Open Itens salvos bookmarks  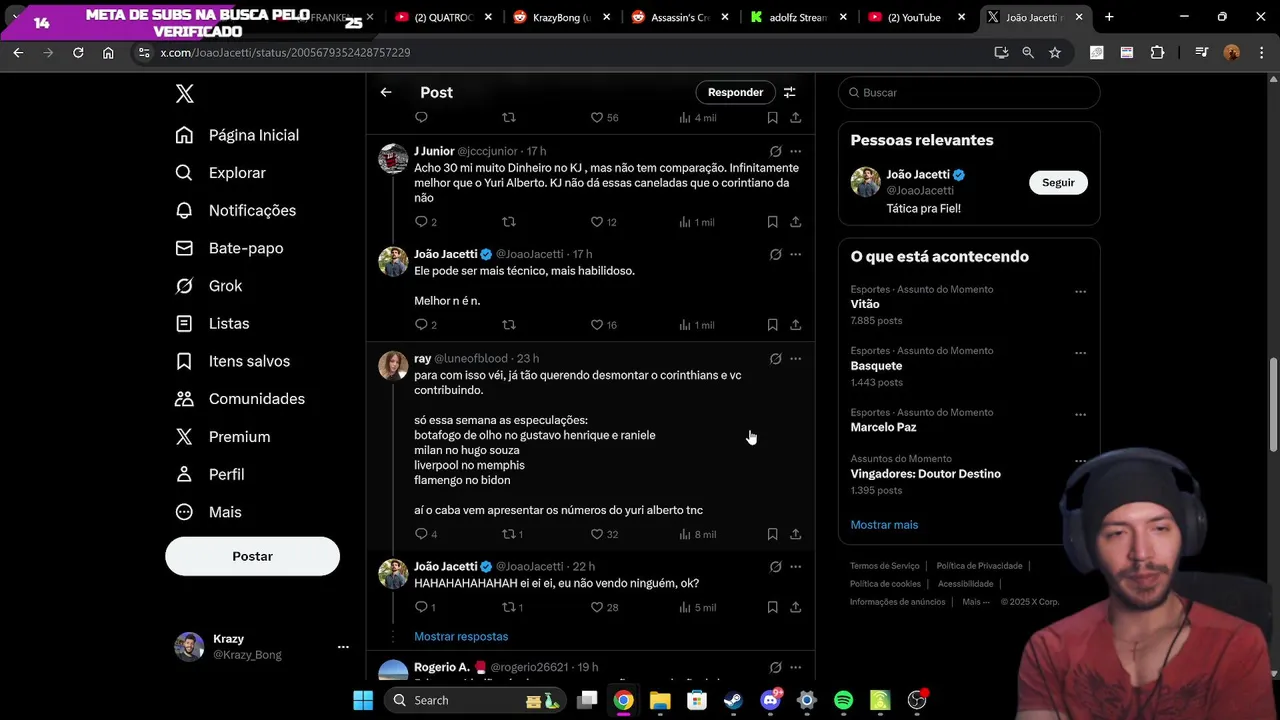point(232,361)
